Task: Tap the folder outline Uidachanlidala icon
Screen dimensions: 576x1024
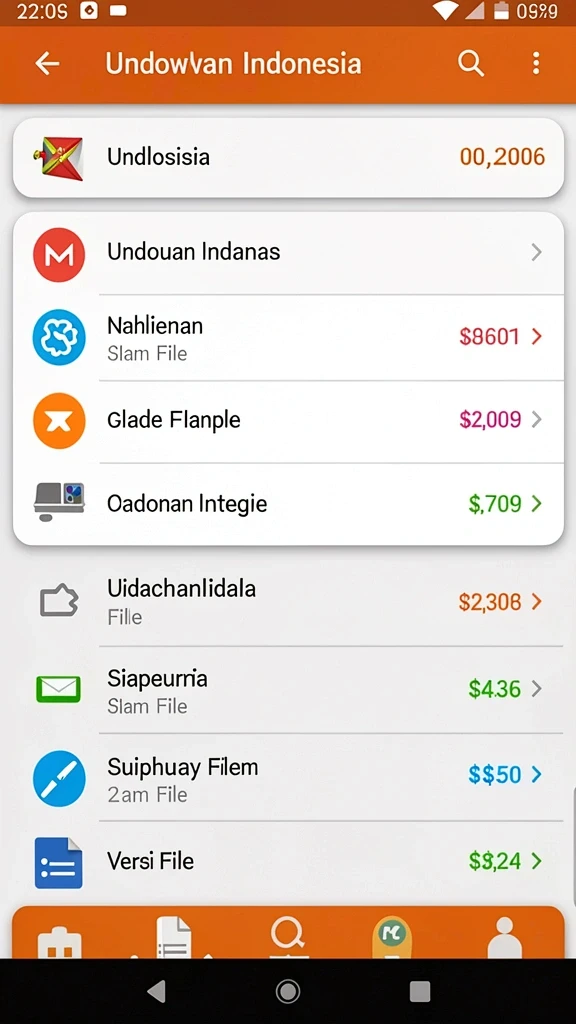Action: pos(59,601)
